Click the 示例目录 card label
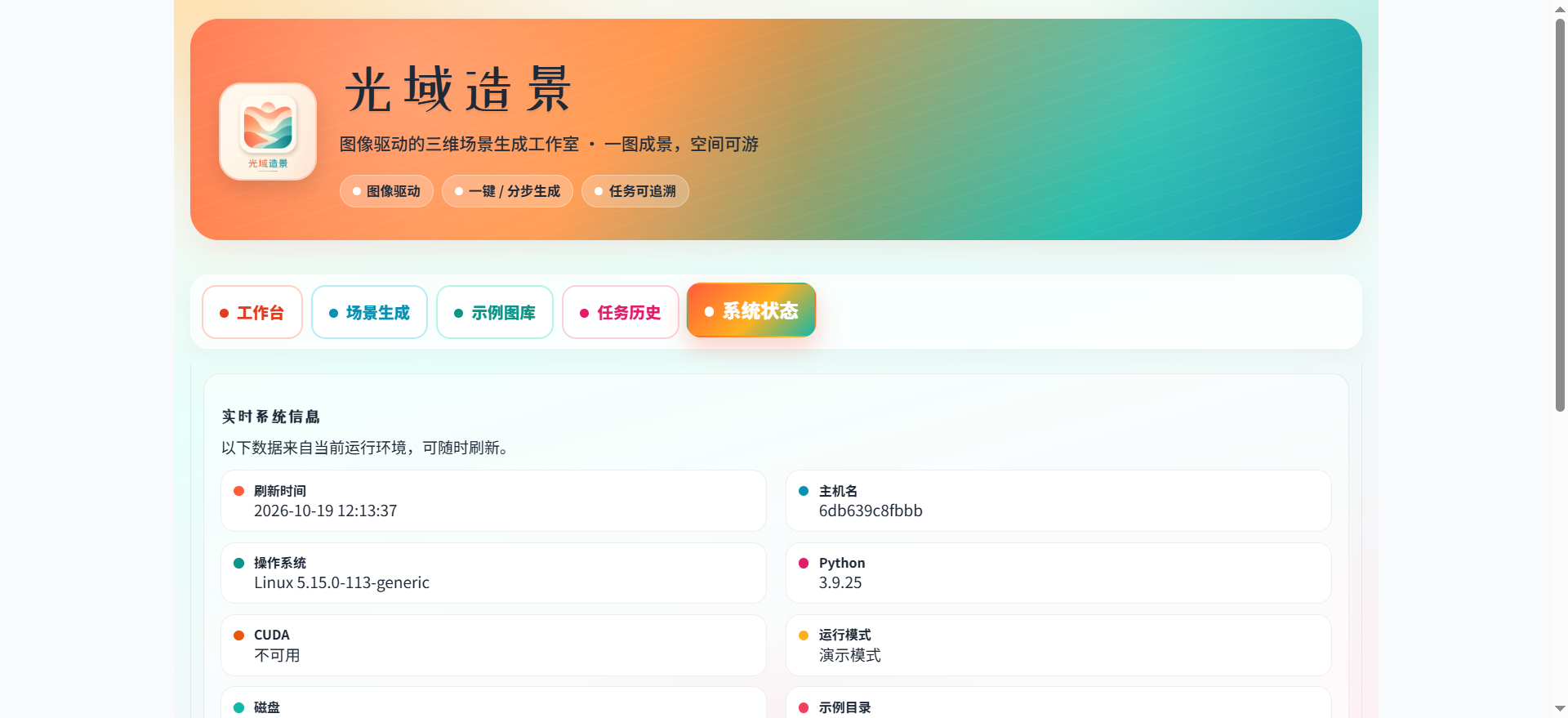The image size is (1568, 718). [x=845, y=707]
